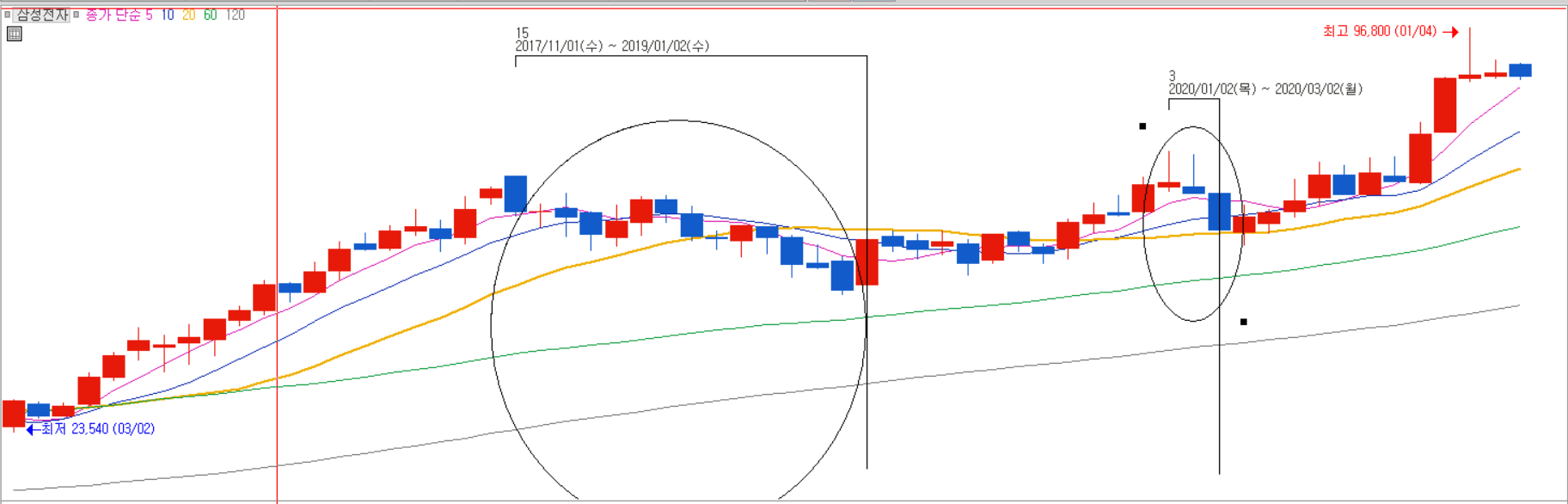Select the blue 10-period average legend number
Image resolution: width=1568 pixels, height=504 pixels.
point(167,15)
